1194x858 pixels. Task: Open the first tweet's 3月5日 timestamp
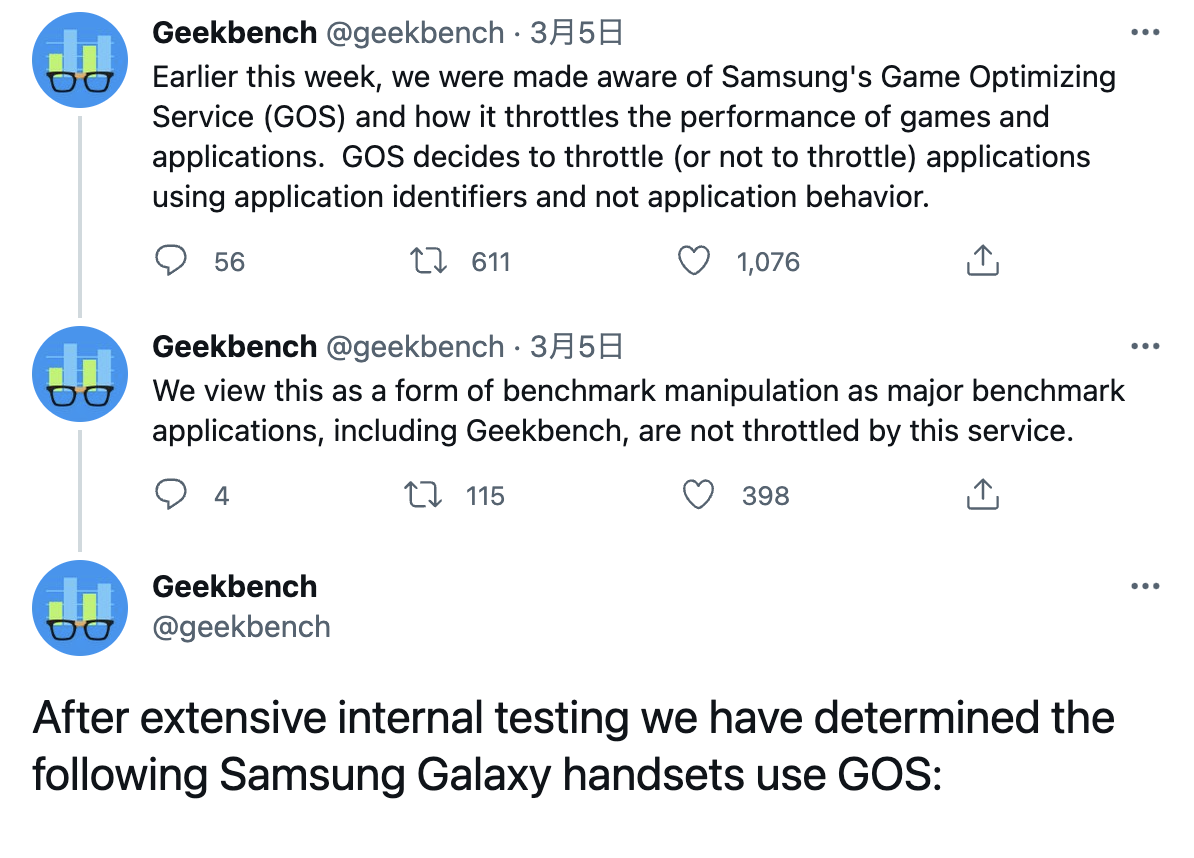[x=576, y=33]
